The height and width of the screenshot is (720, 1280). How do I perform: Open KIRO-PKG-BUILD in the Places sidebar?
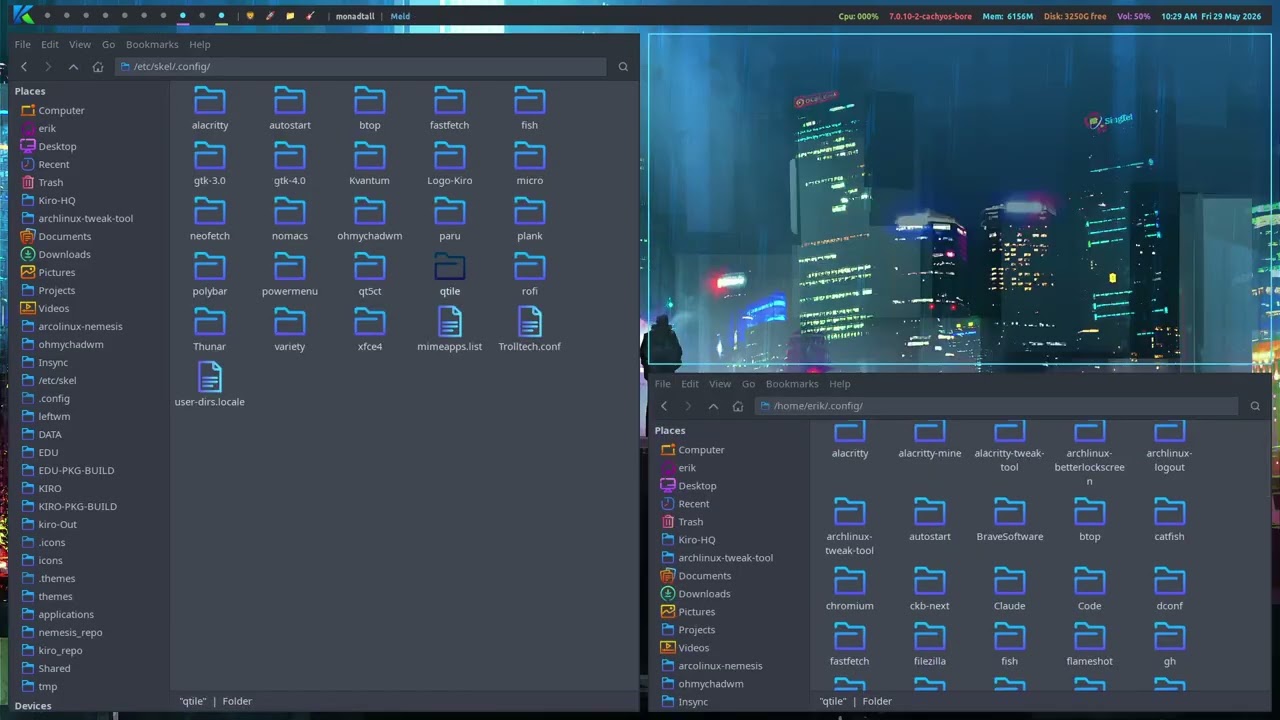[77, 507]
